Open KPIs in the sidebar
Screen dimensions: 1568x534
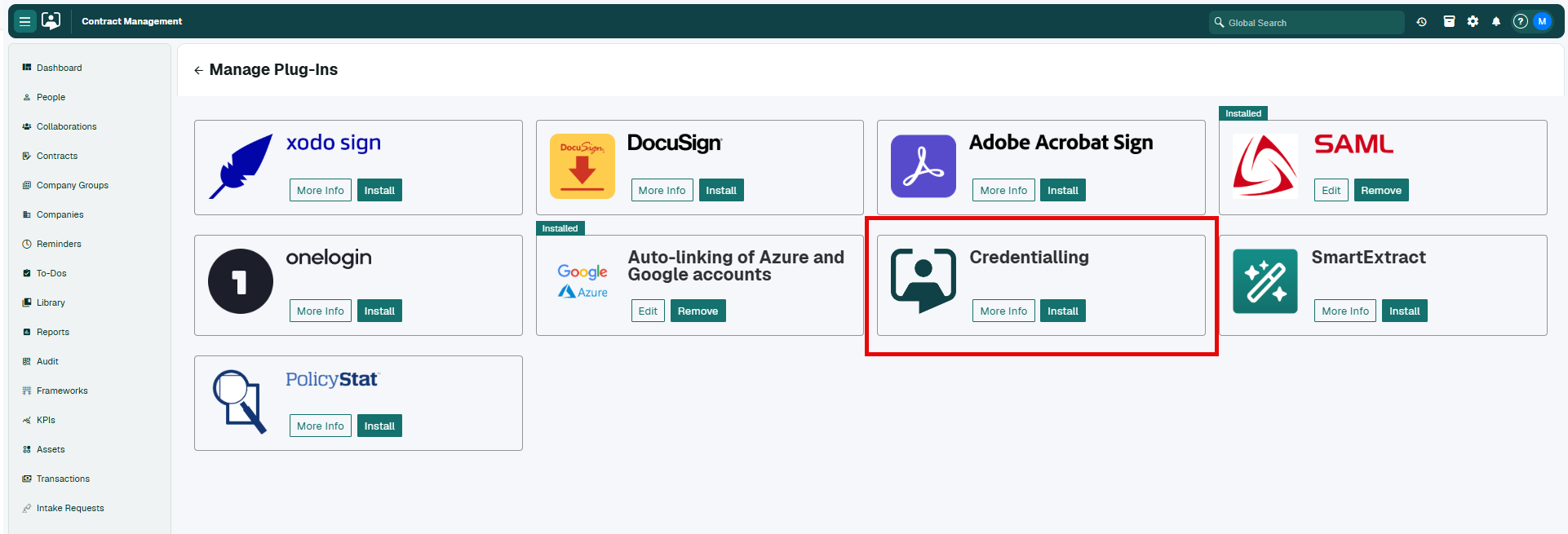pos(46,420)
